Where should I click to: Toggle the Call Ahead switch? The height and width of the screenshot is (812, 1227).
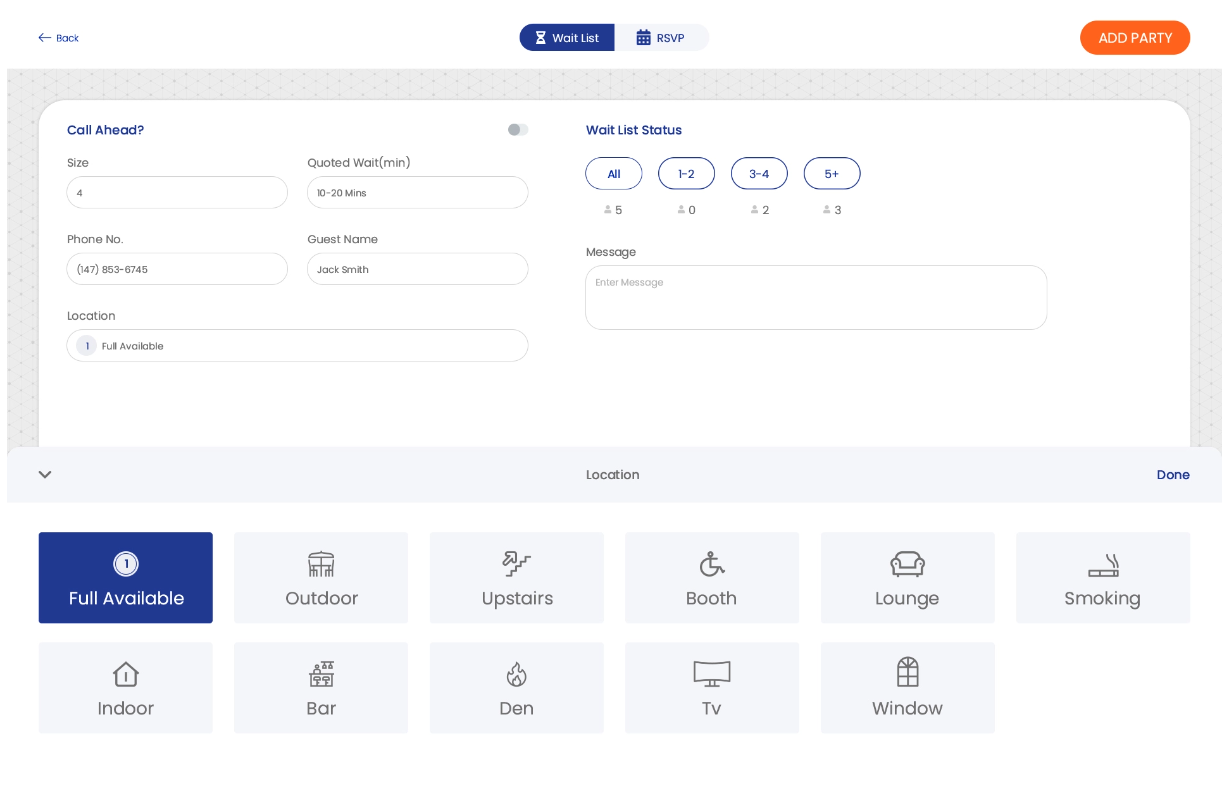517,130
